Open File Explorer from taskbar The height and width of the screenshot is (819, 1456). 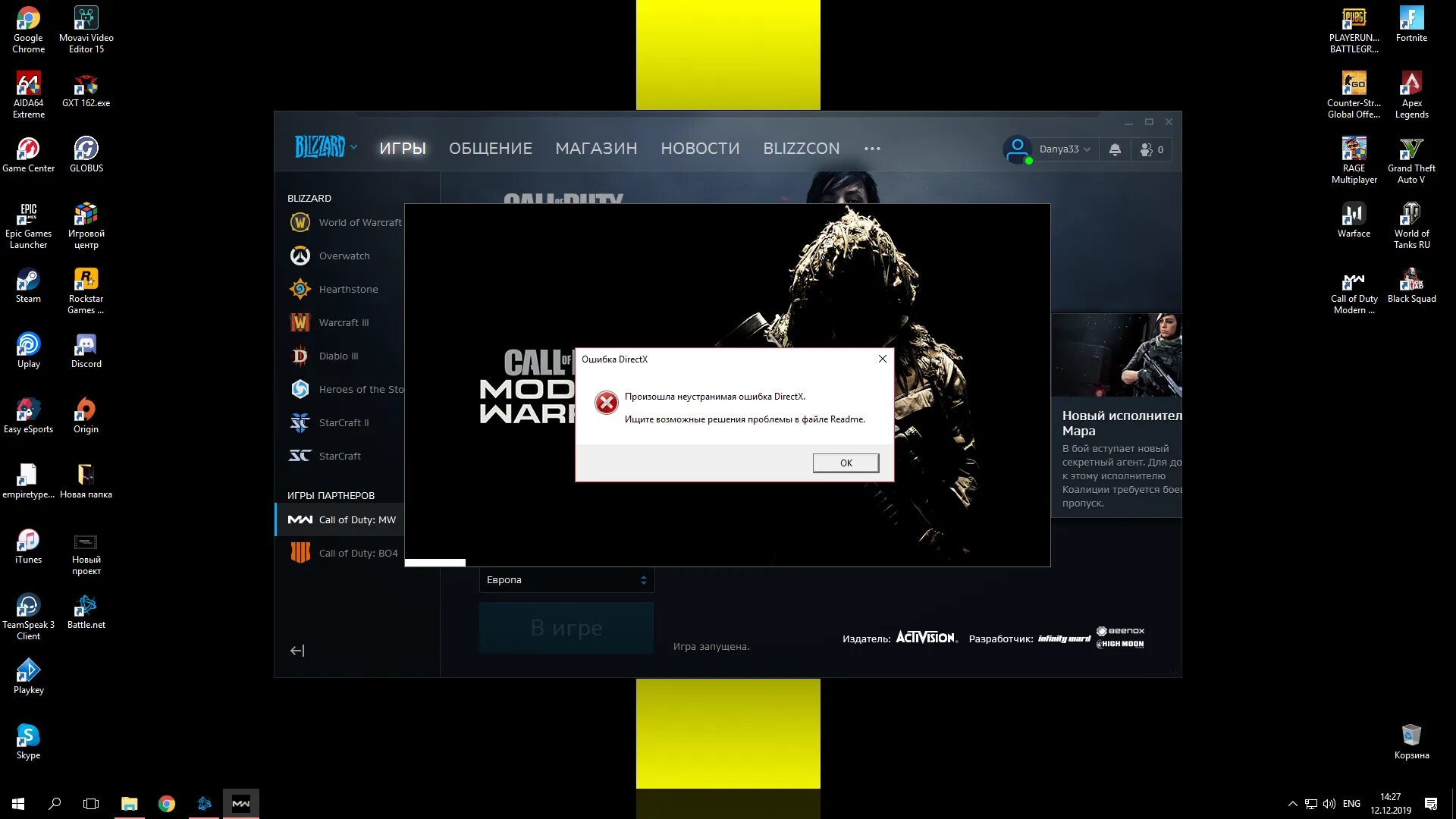(130, 803)
